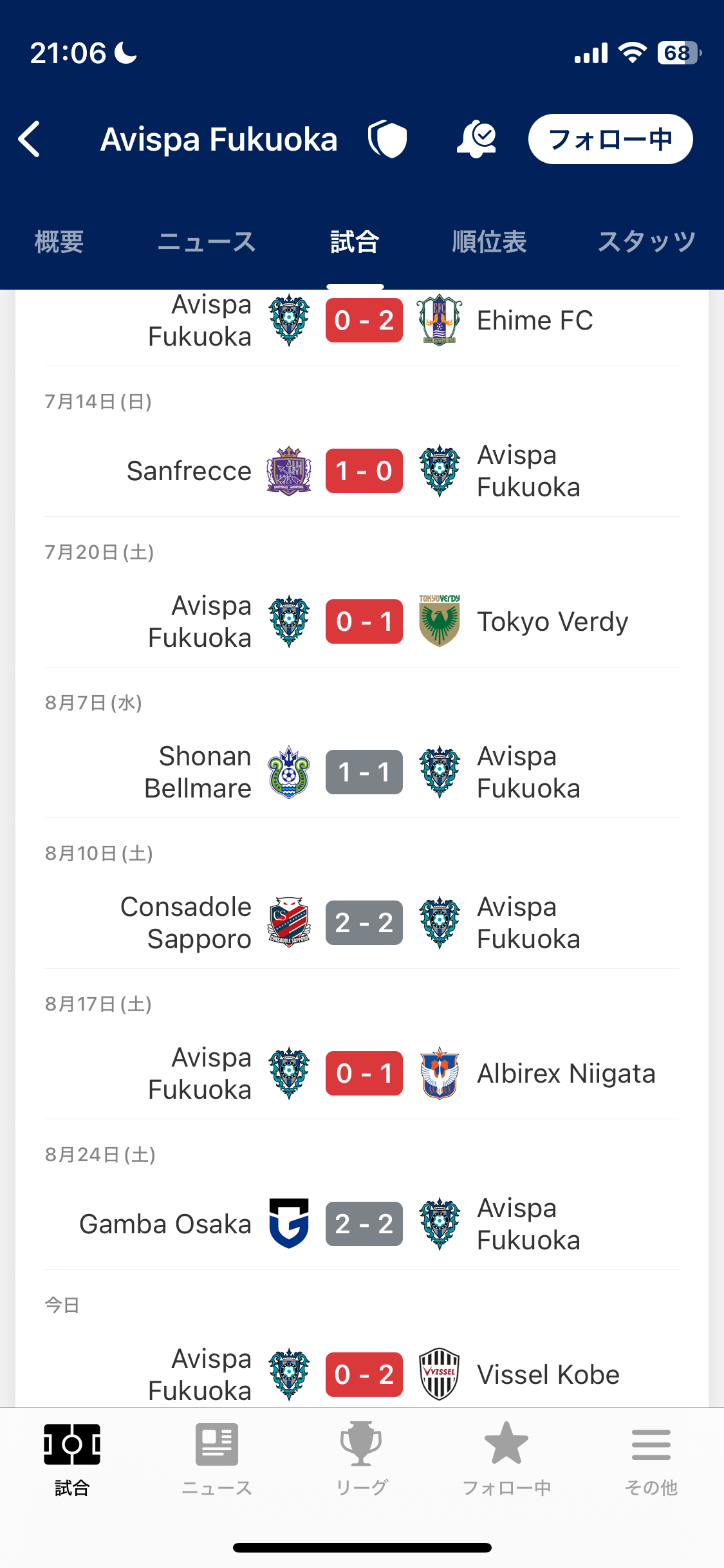Switch to the 順位表 standings tab
This screenshot has height=1568, width=724.
coord(489,243)
